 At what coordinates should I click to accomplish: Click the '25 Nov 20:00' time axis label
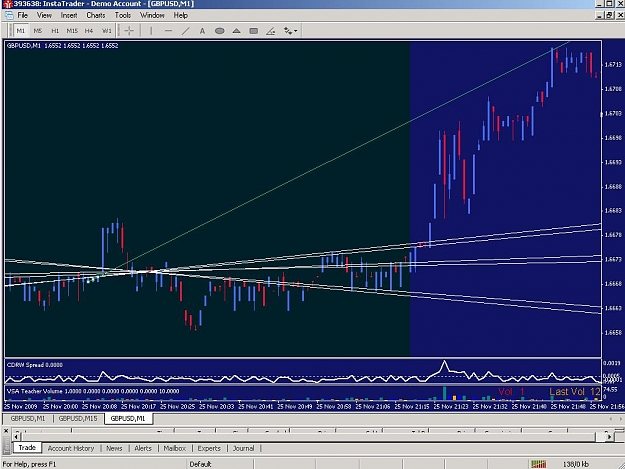click(x=61, y=406)
